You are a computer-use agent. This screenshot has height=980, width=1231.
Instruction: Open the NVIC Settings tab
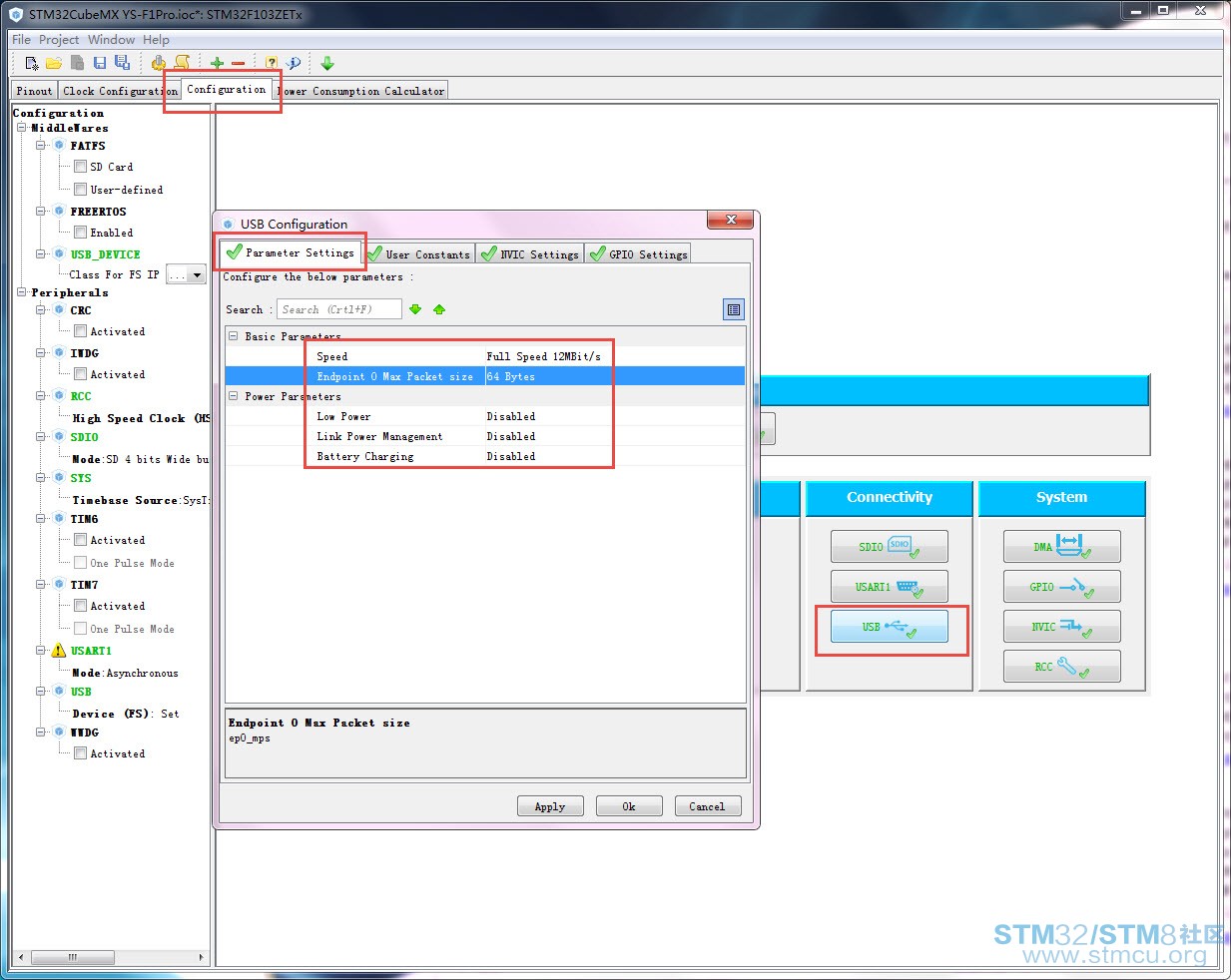pos(530,254)
